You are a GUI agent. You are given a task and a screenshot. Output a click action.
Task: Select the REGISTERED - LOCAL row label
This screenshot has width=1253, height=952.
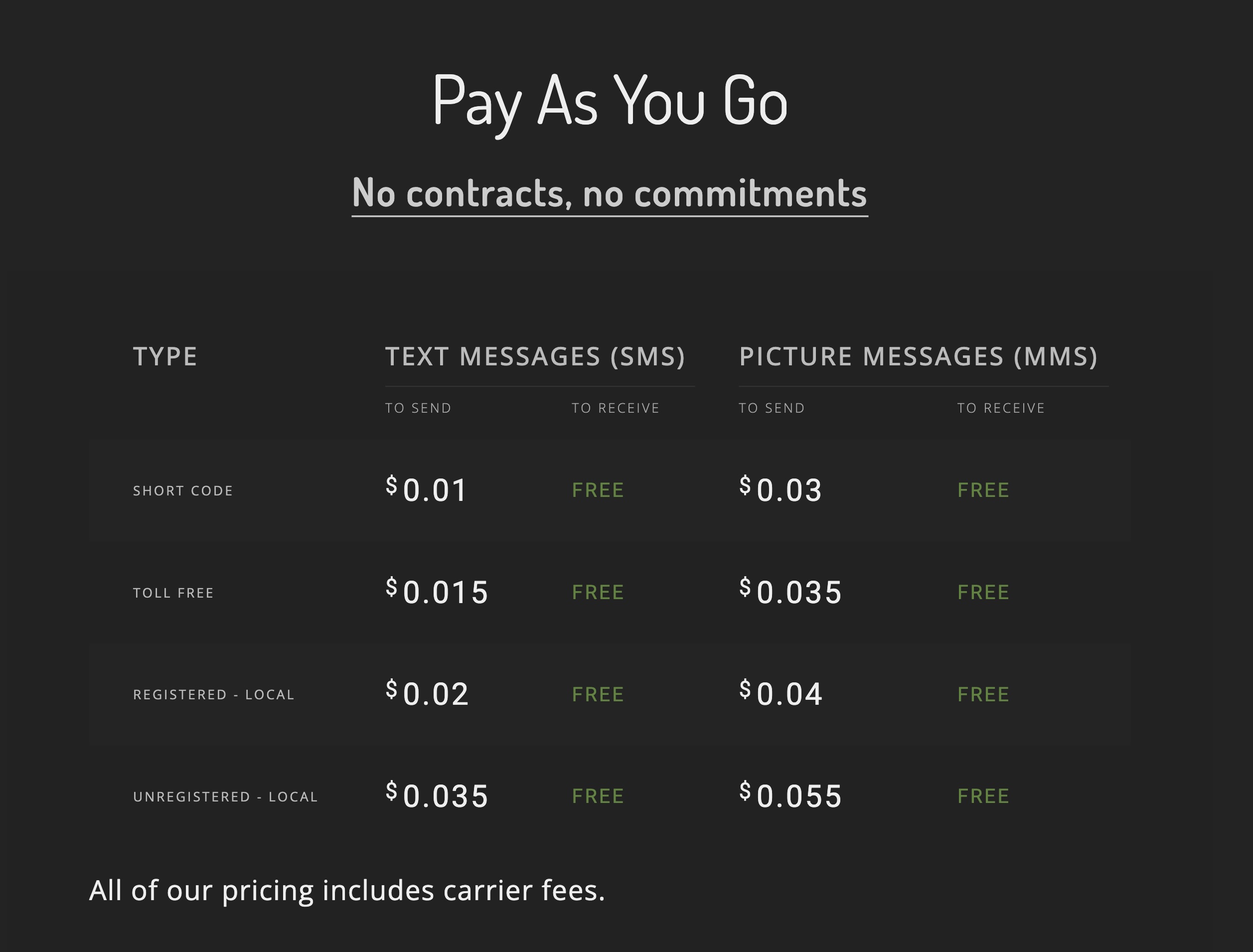click(x=214, y=695)
